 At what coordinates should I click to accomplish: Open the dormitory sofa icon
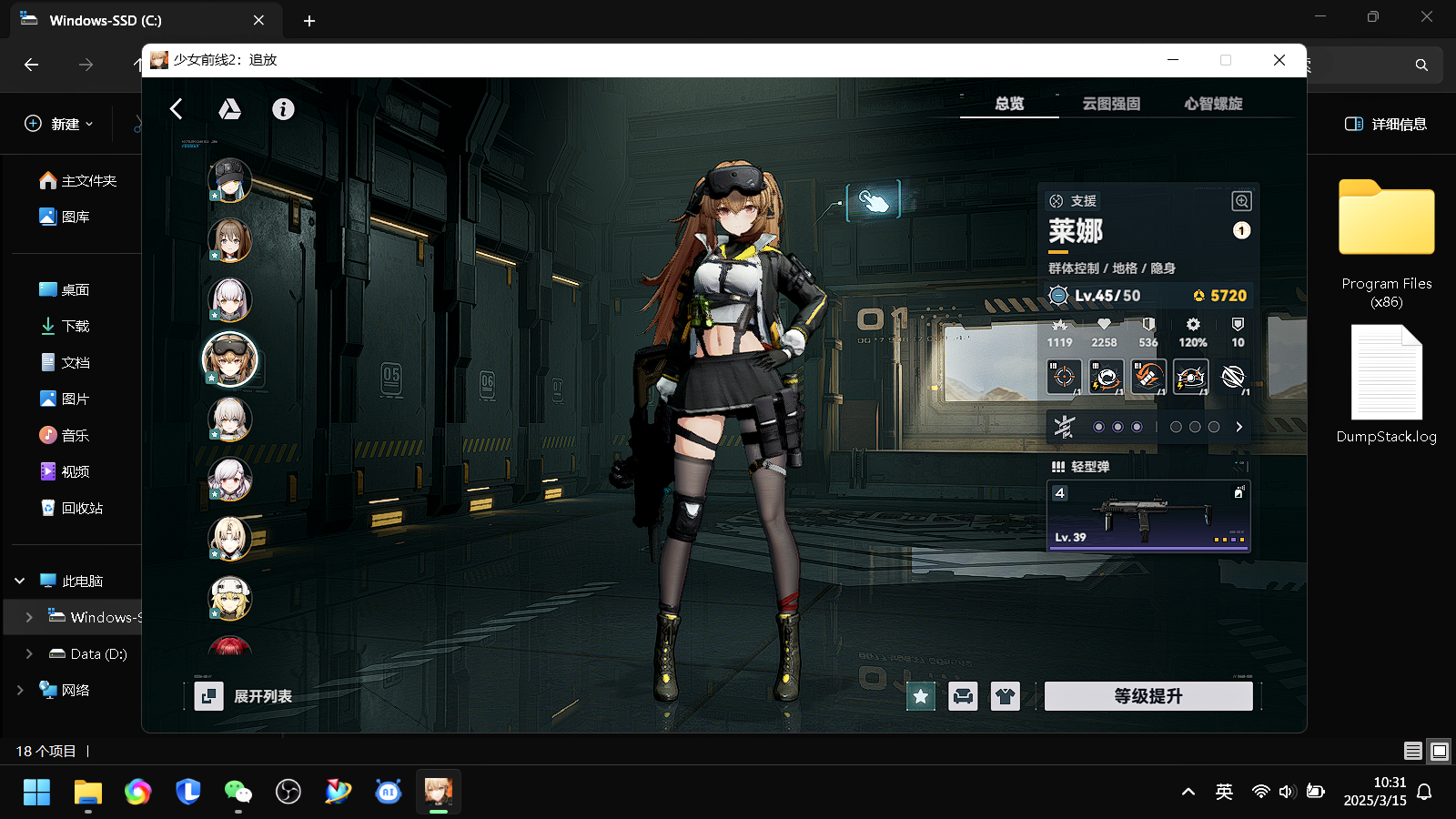tap(963, 696)
